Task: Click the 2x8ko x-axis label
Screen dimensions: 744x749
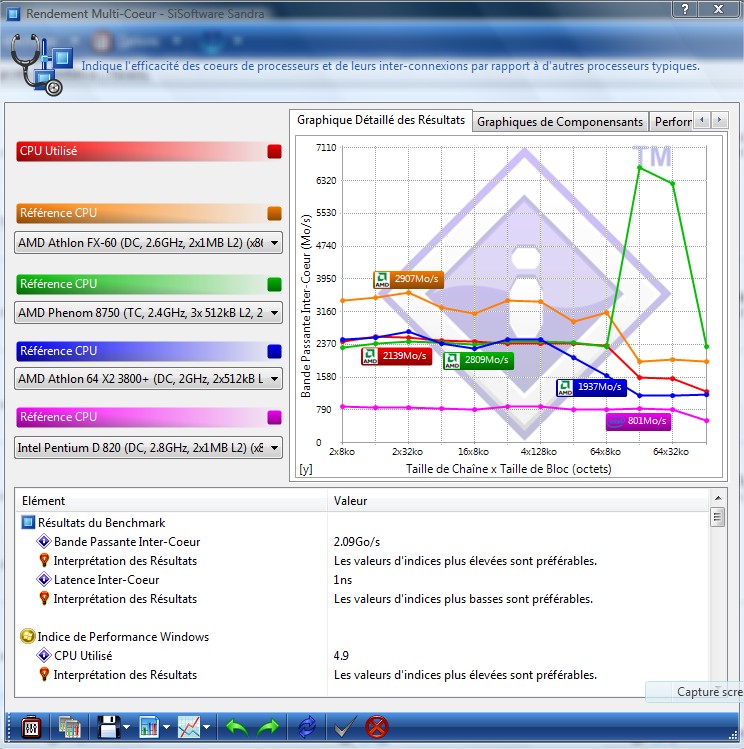Action: point(342,451)
